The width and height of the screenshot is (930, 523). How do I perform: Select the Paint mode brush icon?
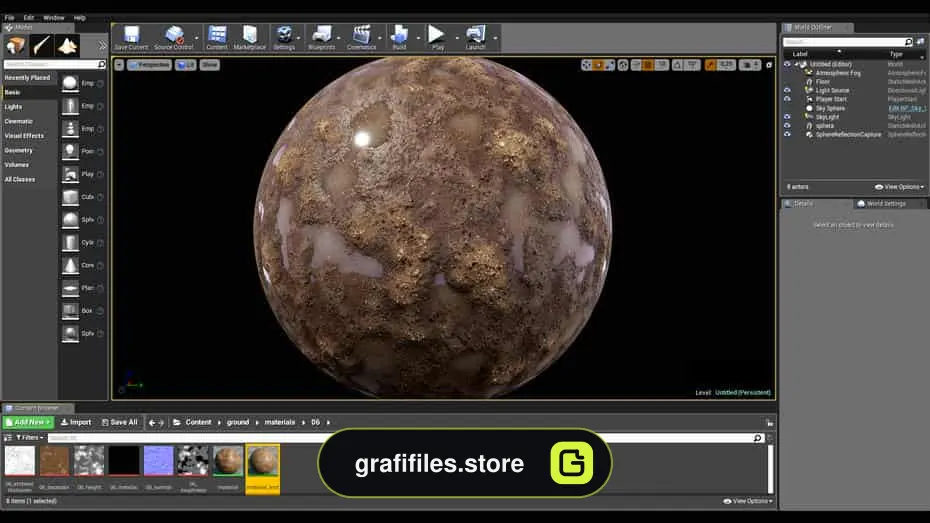coord(42,46)
